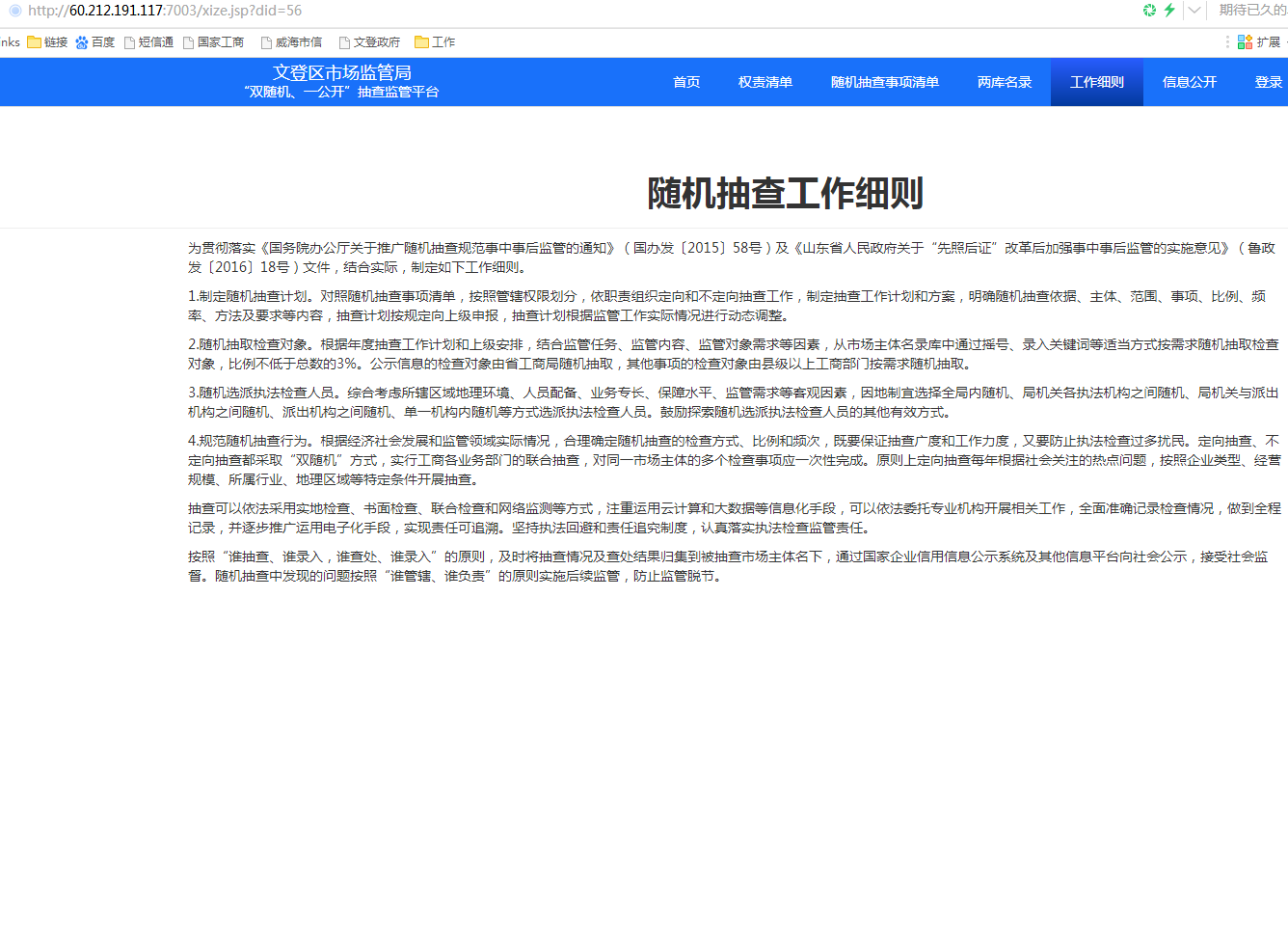
Task: Click the URL address field
Action: 386,11
